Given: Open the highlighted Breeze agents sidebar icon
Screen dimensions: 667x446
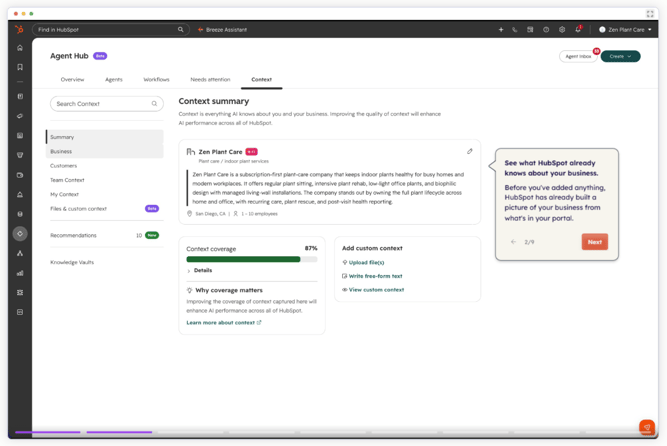Looking at the screenshot, I should 20,234.
